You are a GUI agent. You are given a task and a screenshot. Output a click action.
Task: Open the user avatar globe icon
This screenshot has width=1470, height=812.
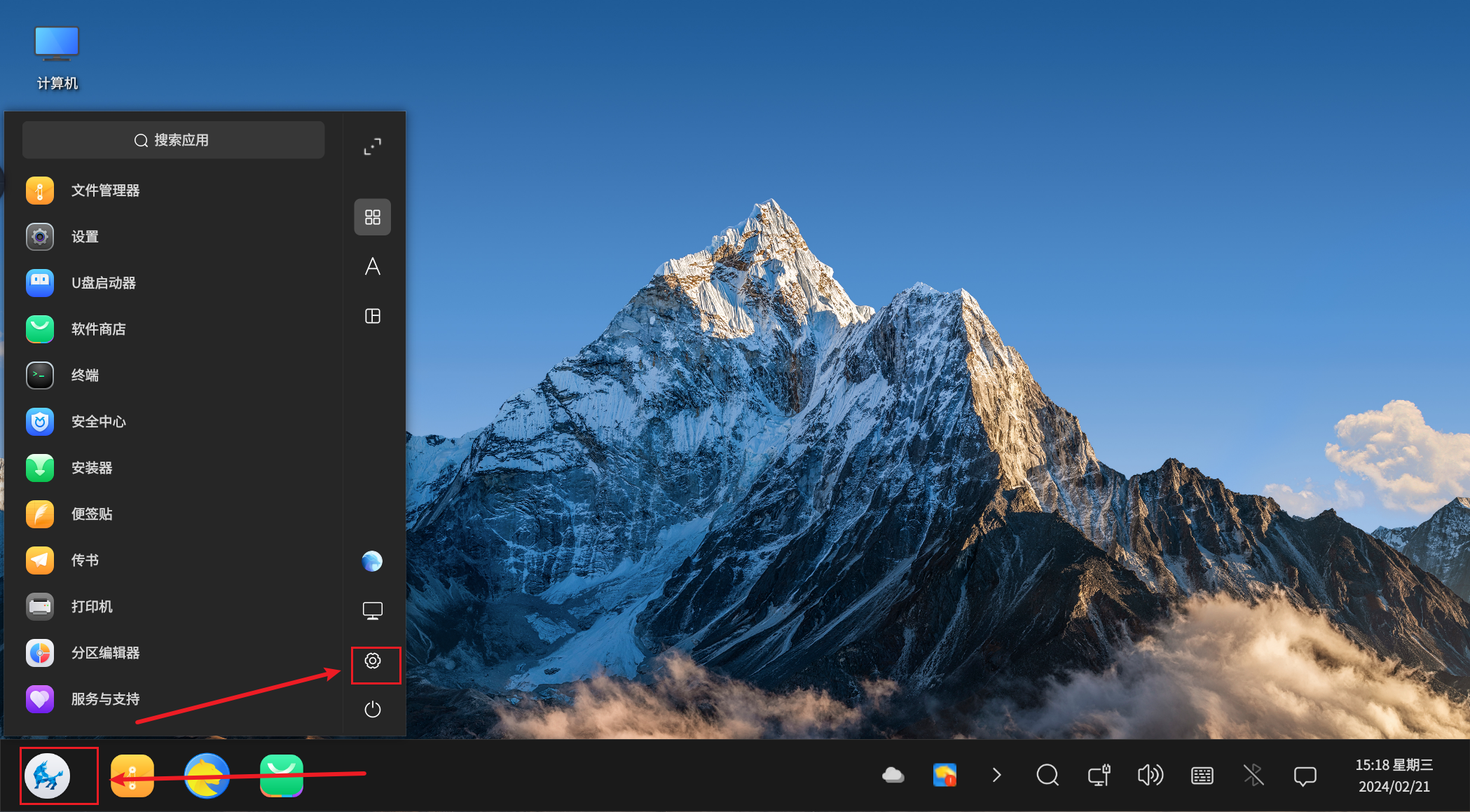[x=372, y=561]
